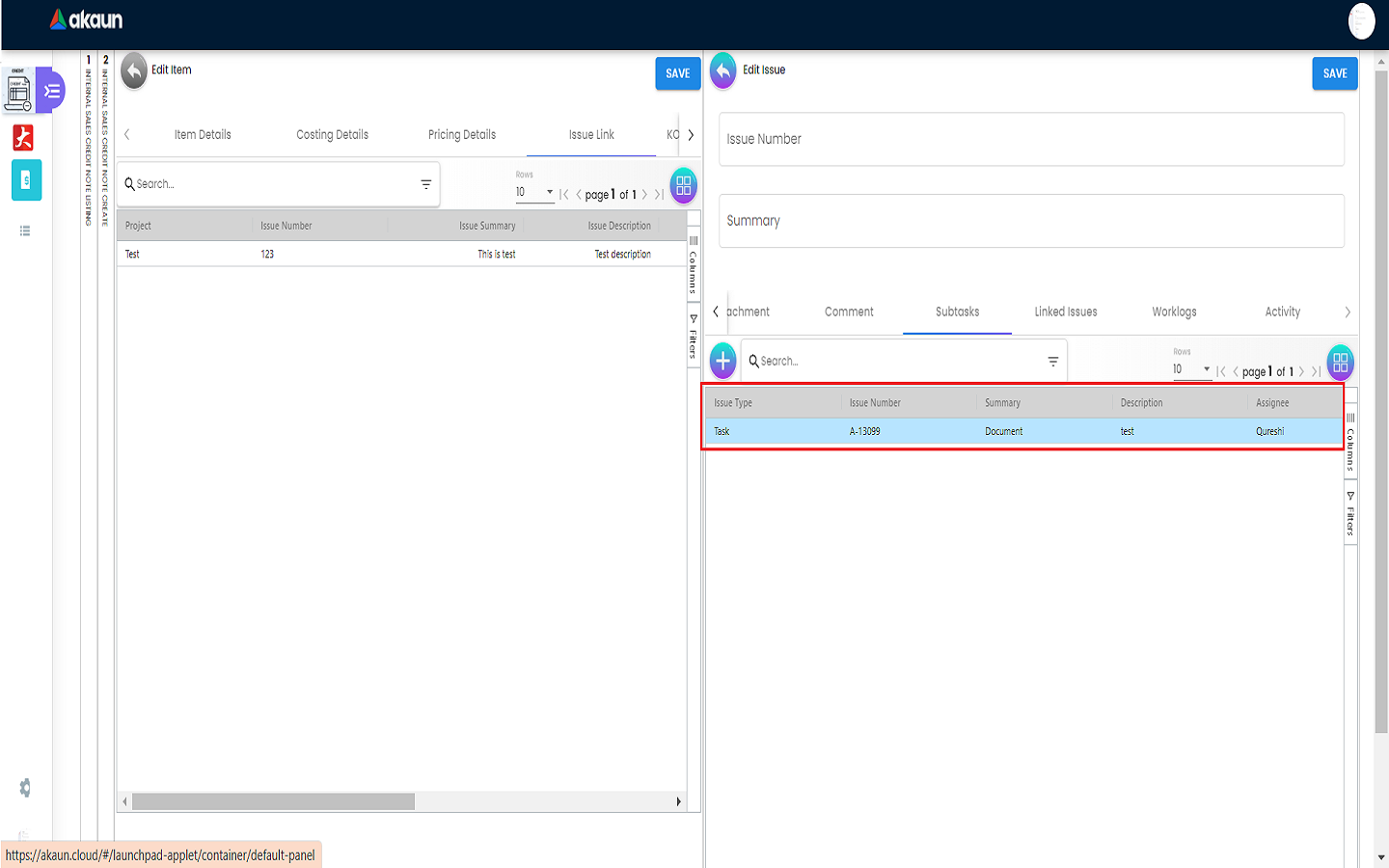Open settings gear in left sidebar

coord(25,788)
